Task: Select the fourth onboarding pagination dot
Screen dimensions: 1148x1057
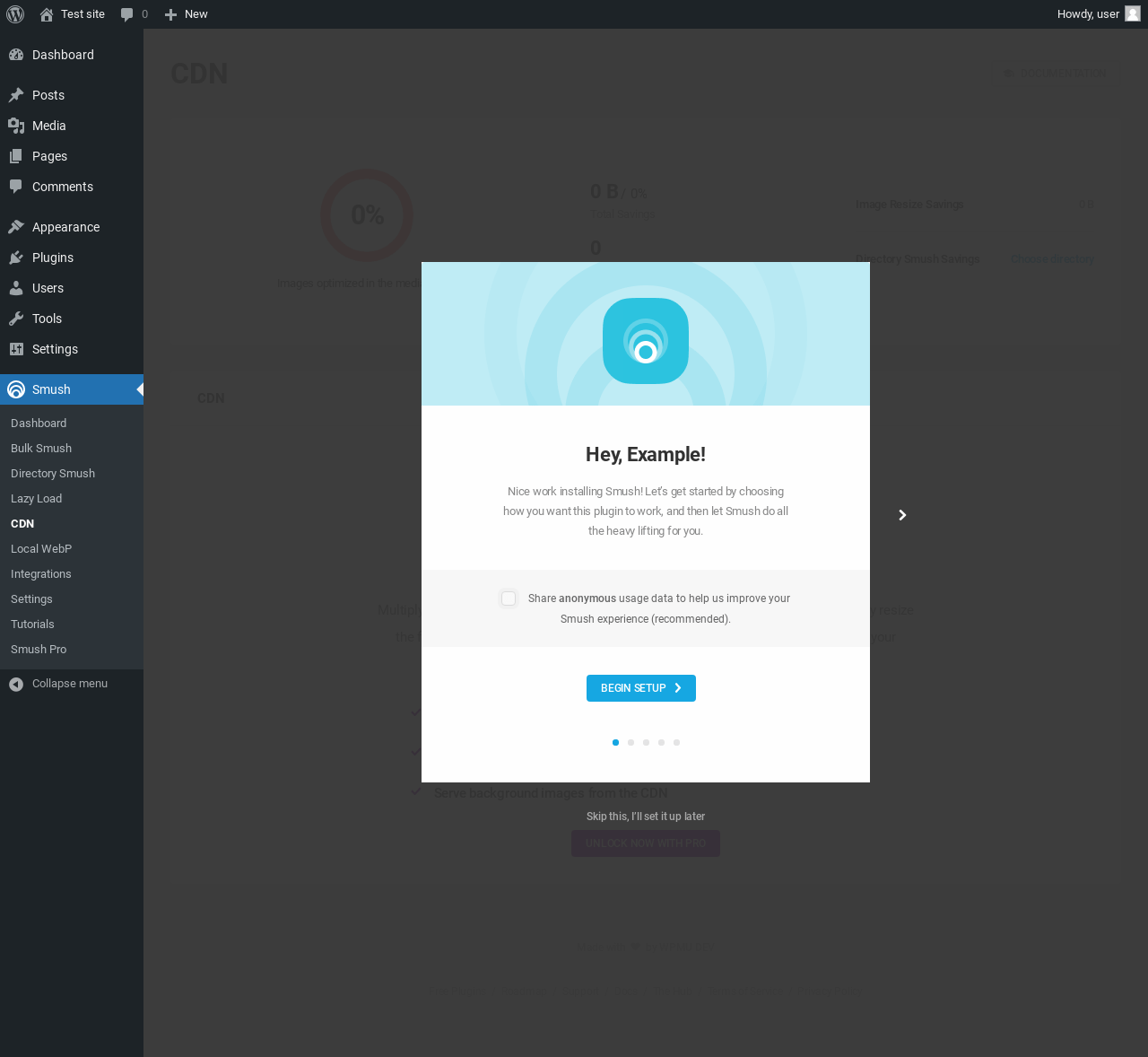Action: tap(661, 742)
